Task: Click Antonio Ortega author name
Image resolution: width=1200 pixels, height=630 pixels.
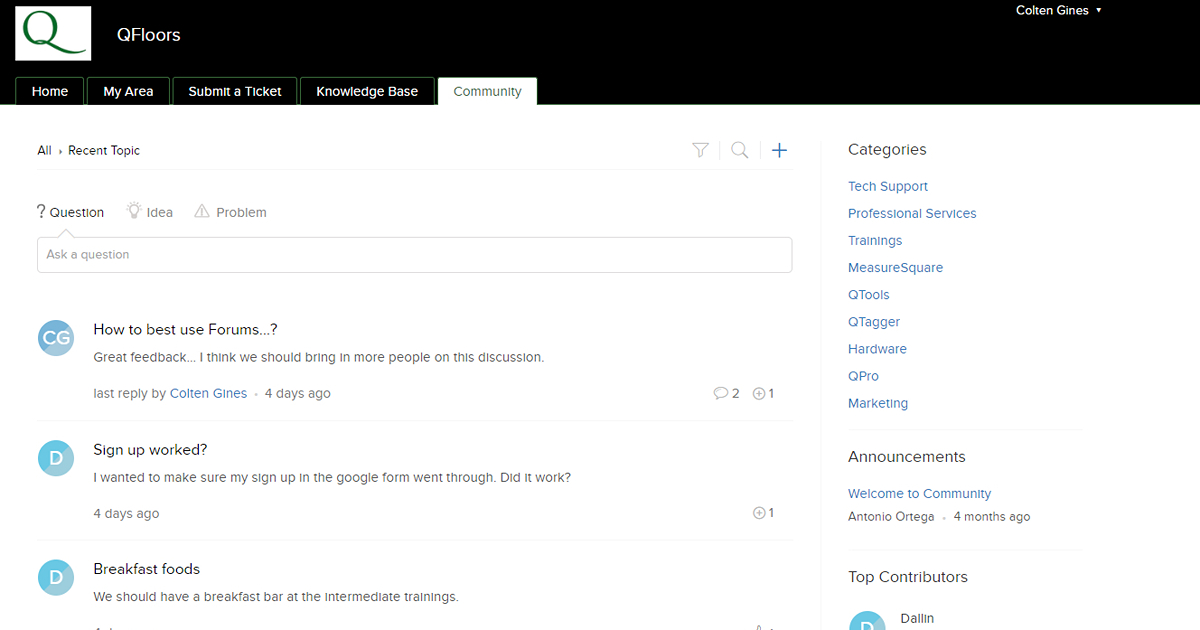Action: click(x=891, y=517)
